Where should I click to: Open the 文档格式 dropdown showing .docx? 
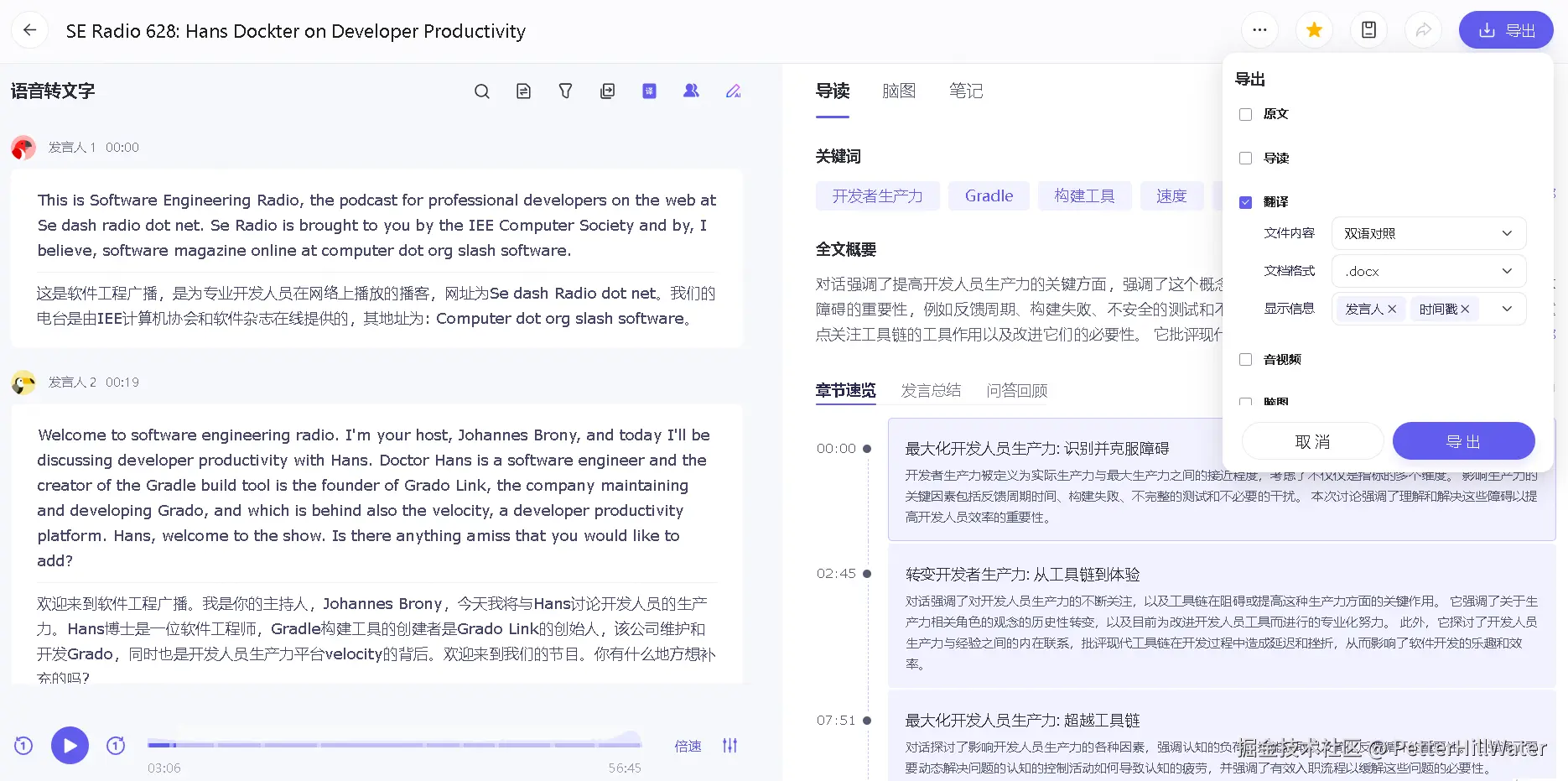point(1428,271)
